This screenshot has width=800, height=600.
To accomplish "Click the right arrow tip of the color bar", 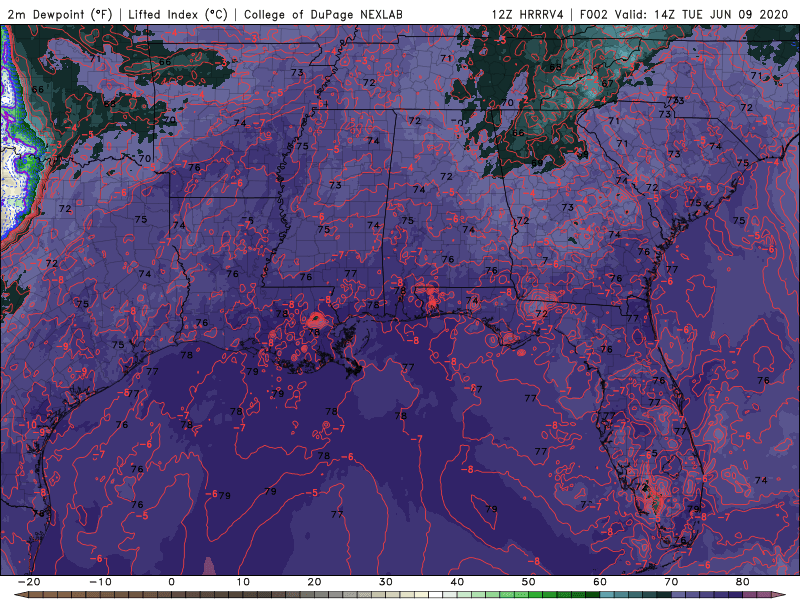I will tap(781, 595).
